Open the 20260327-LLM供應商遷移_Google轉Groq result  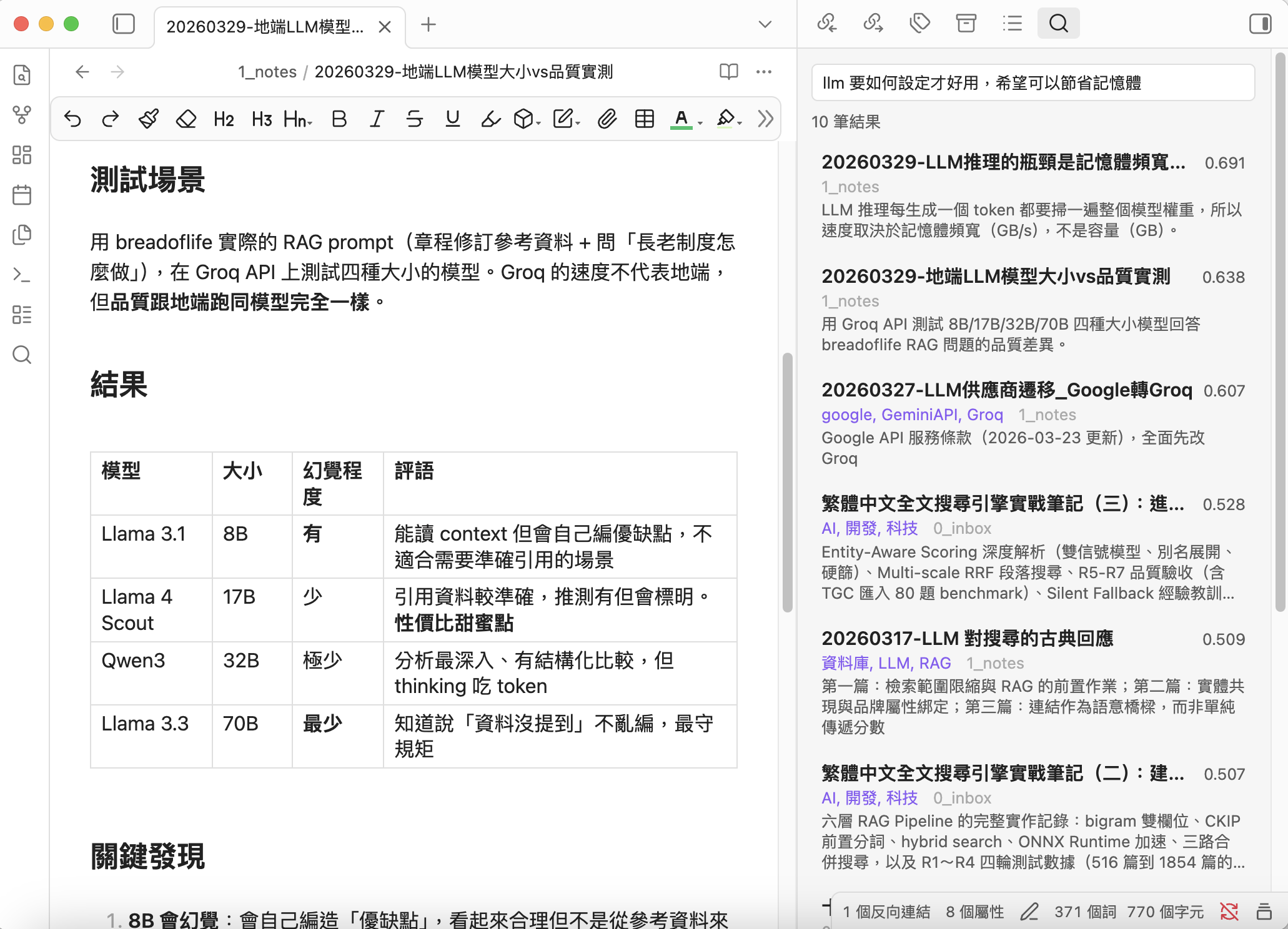[x=1006, y=390]
